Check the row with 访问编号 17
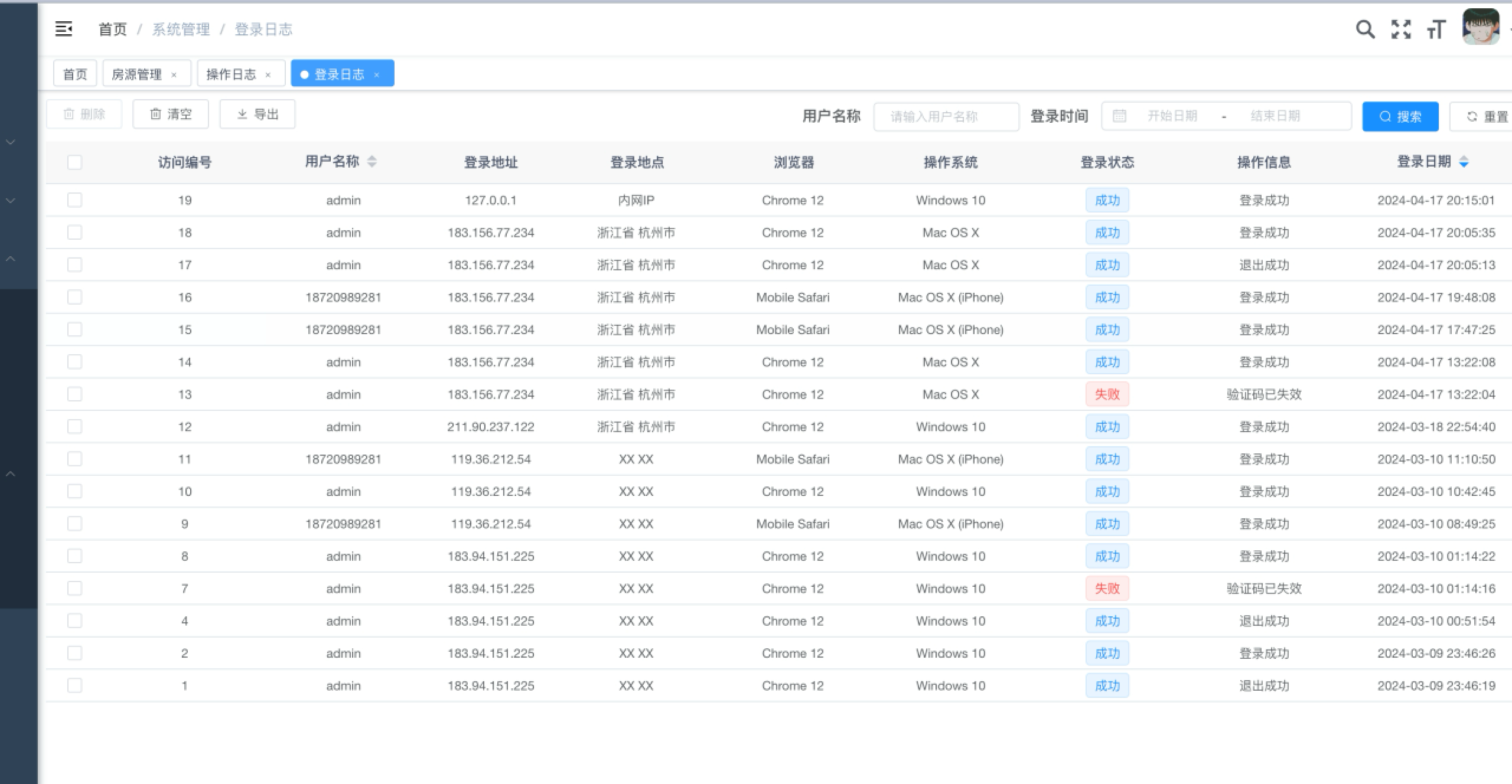Image resolution: width=1512 pixels, height=784 pixels. (74, 264)
